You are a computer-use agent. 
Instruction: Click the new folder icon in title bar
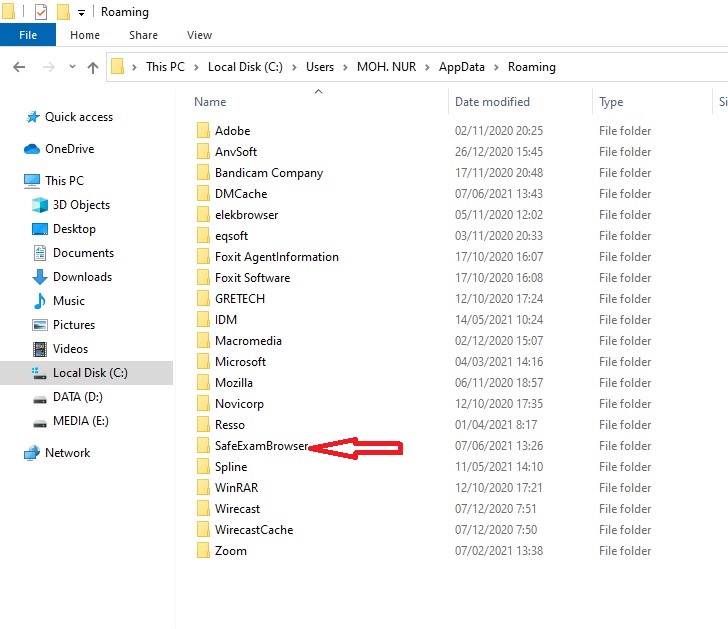click(63, 12)
